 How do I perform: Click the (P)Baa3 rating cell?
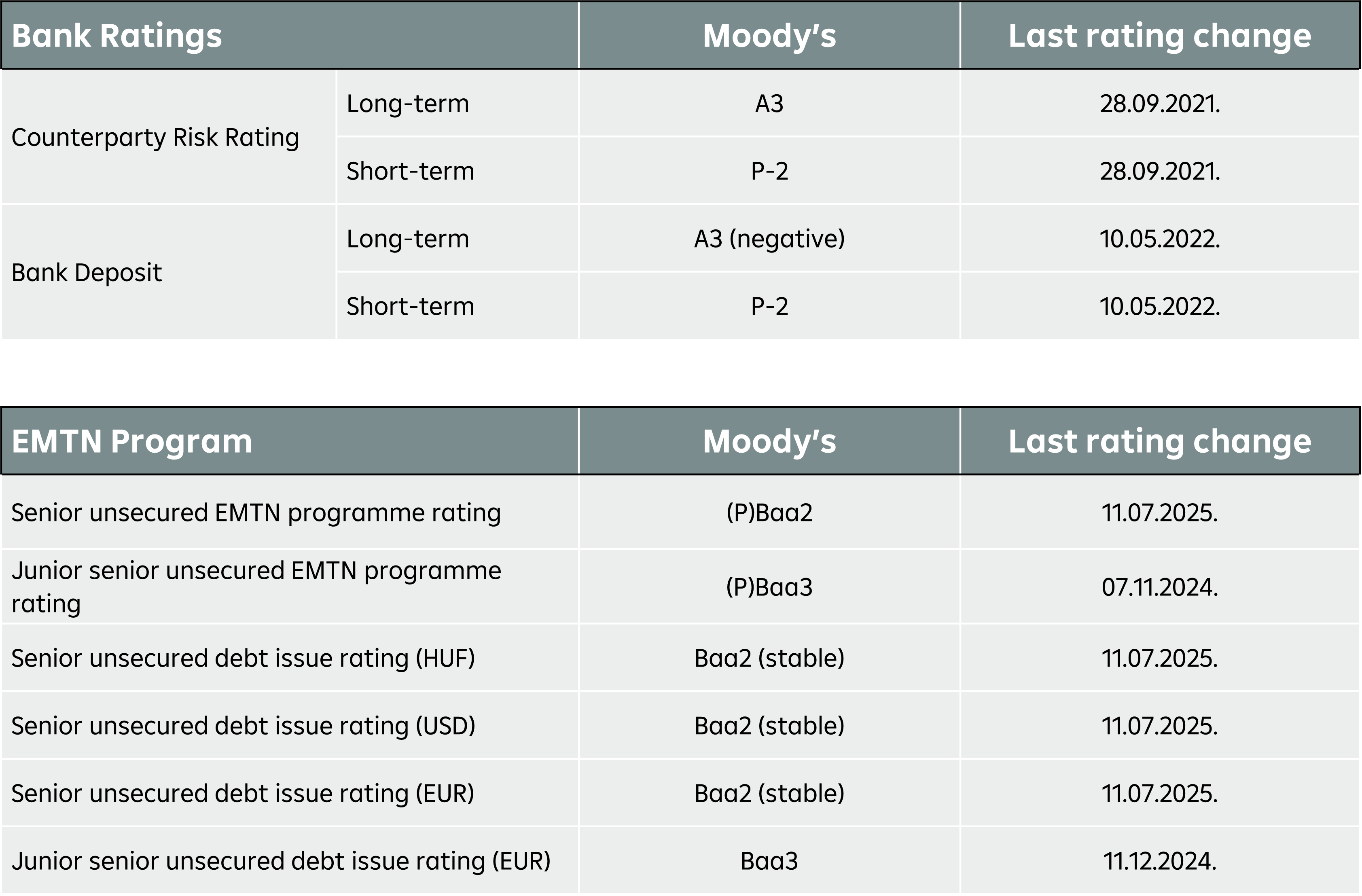[x=769, y=587]
